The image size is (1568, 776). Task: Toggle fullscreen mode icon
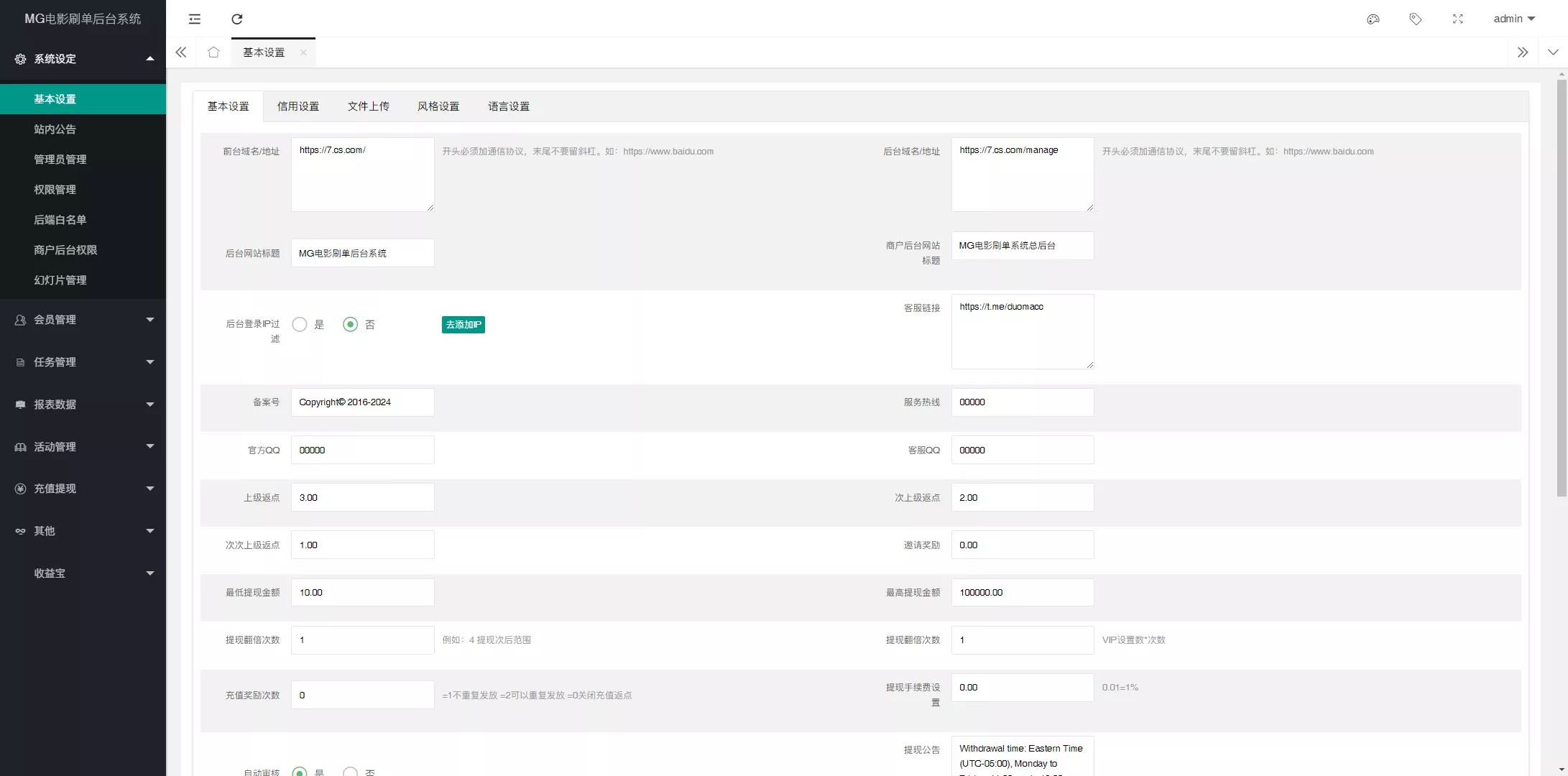click(x=1457, y=19)
